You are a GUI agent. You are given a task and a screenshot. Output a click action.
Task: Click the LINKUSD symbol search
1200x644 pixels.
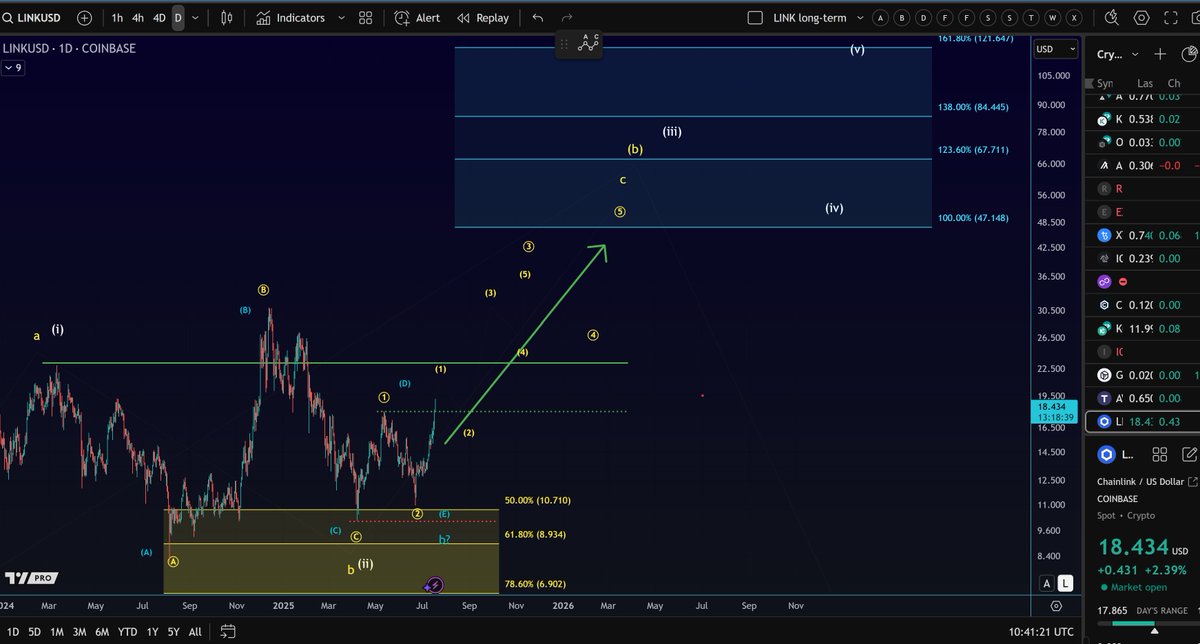pyautogui.click(x=34, y=18)
